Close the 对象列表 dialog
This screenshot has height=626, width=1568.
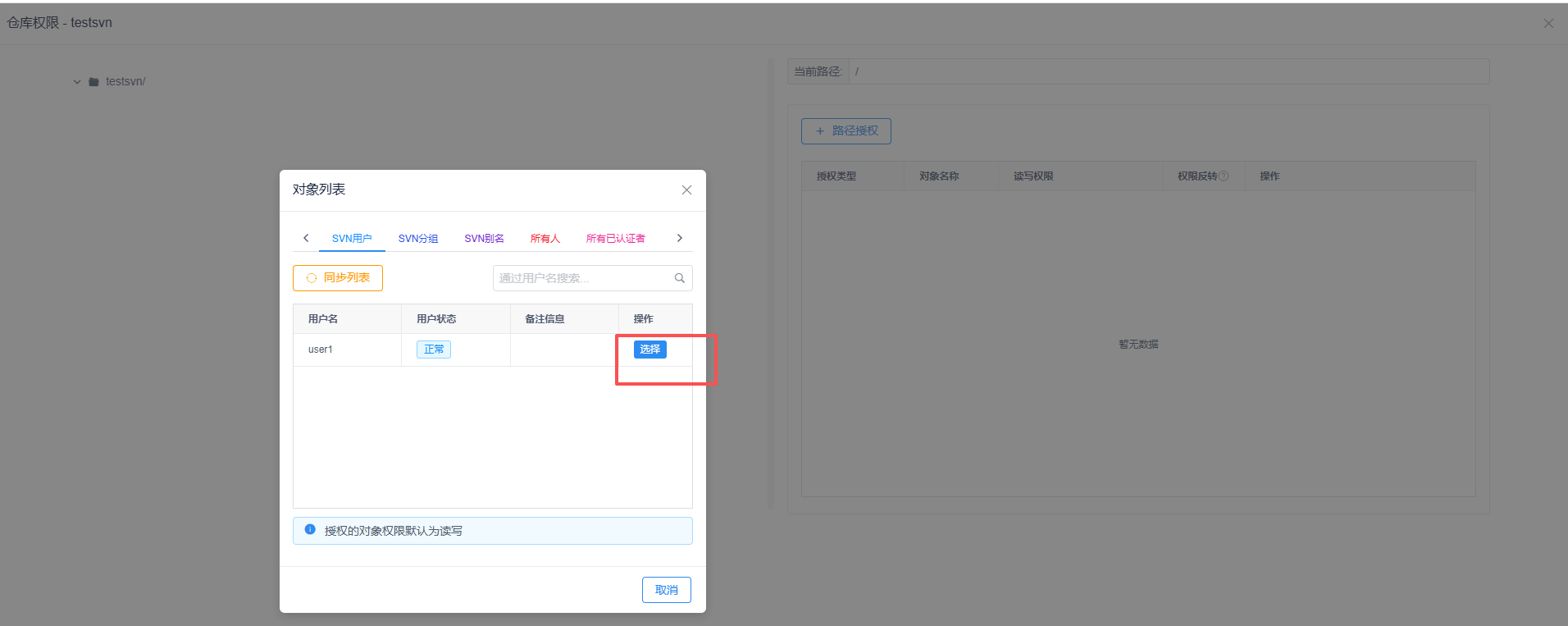click(686, 190)
